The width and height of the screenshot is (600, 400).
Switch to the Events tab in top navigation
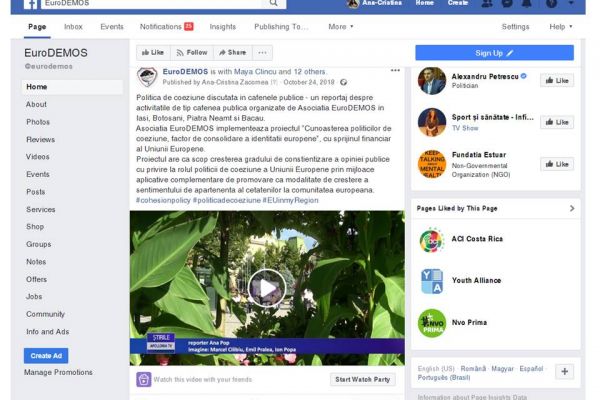112,27
